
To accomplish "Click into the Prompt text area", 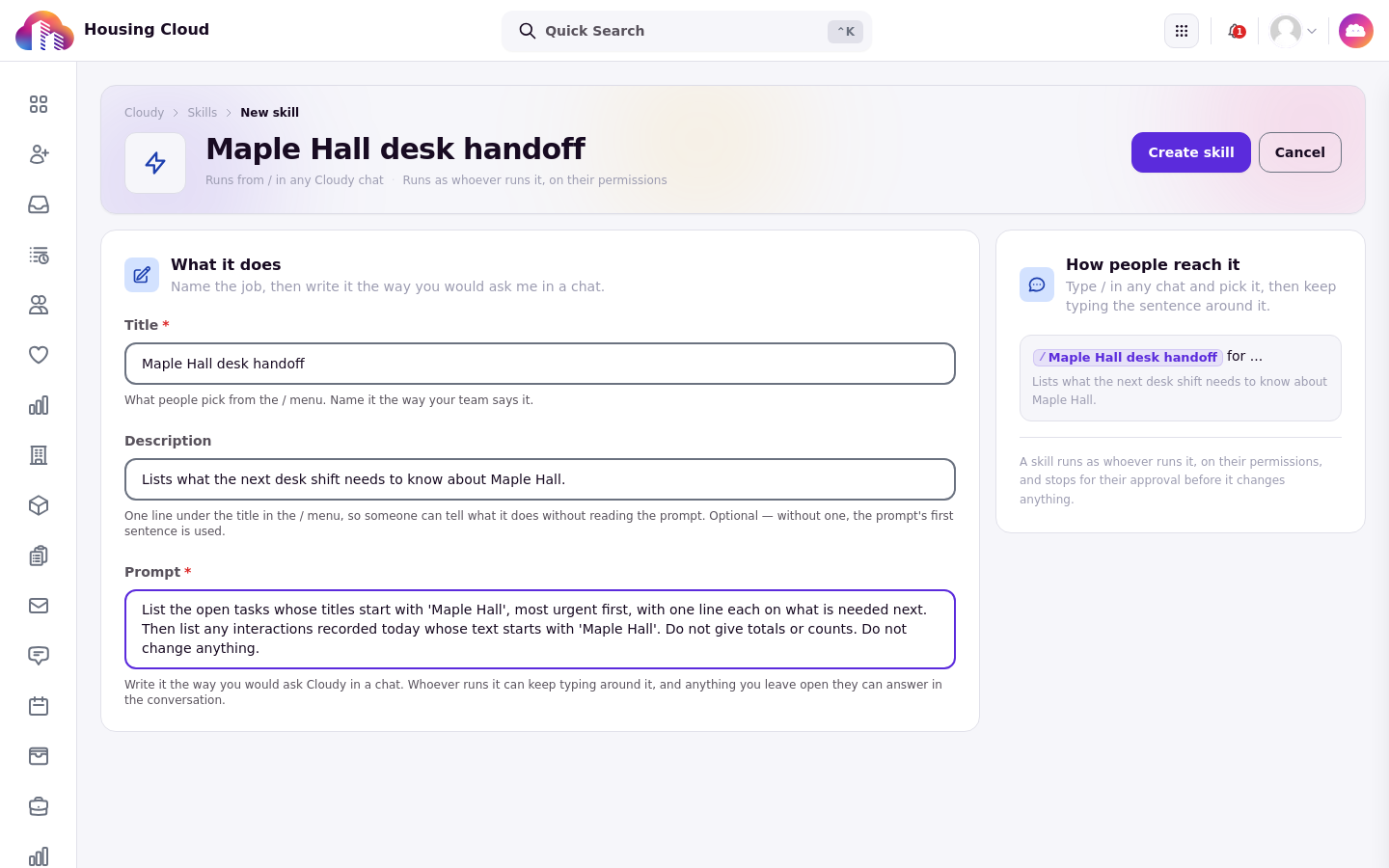I will (540, 629).
